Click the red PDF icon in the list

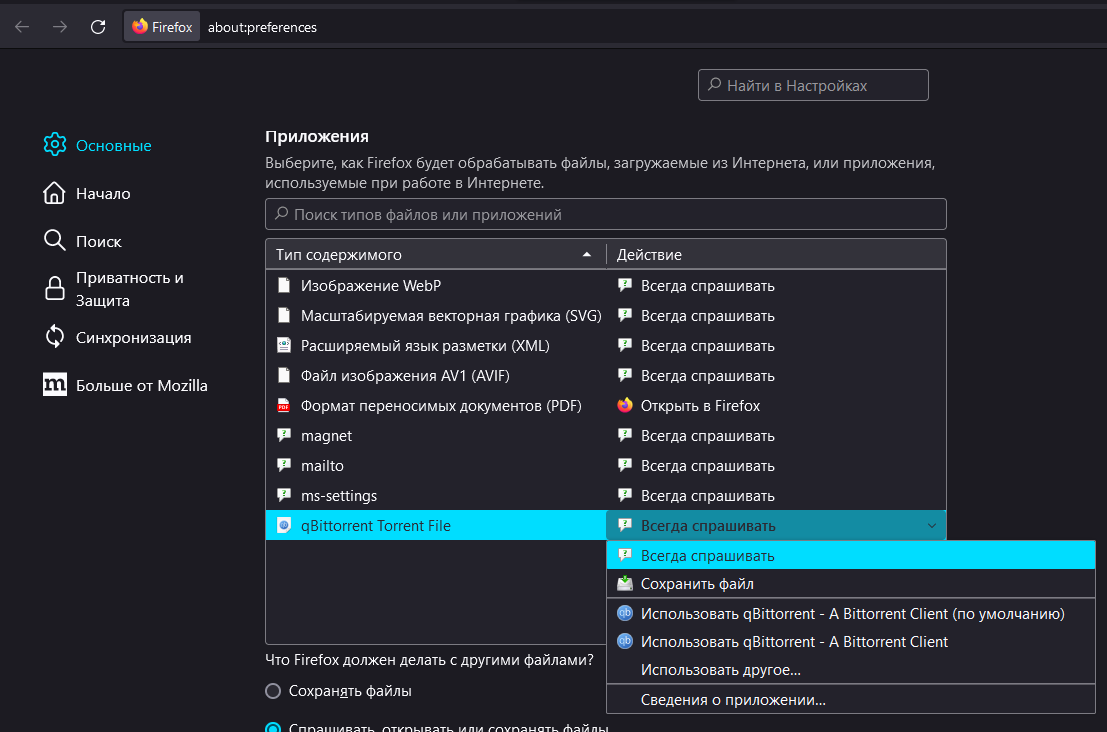pos(284,405)
